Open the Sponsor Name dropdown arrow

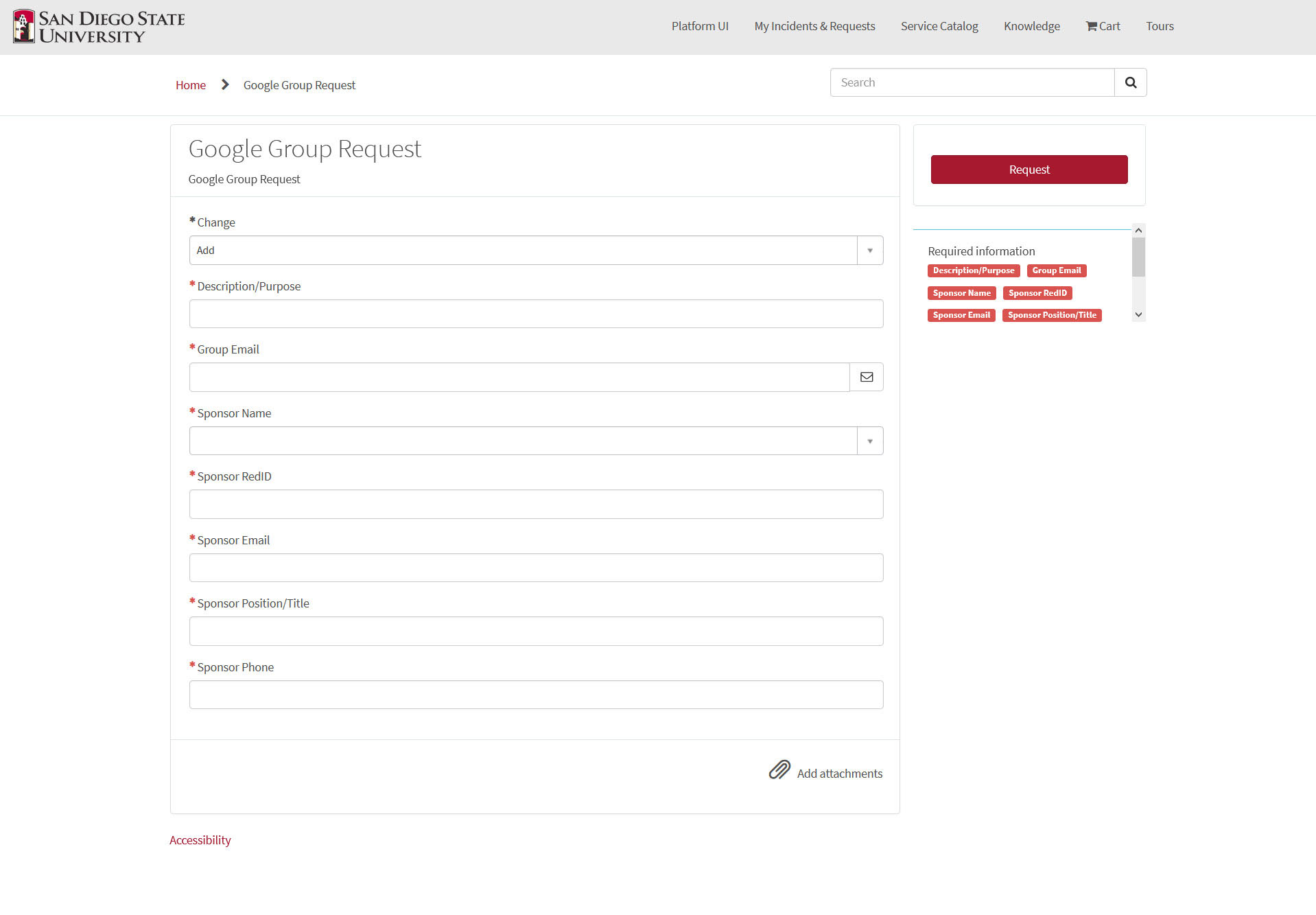pyautogui.click(x=870, y=441)
